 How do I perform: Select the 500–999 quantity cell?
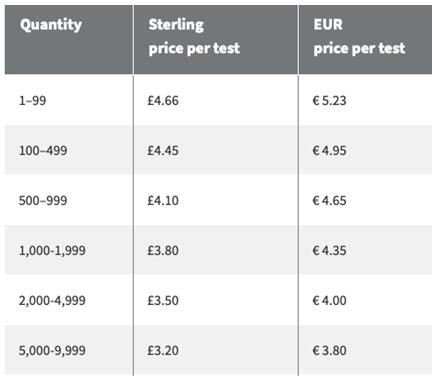point(43,200)
